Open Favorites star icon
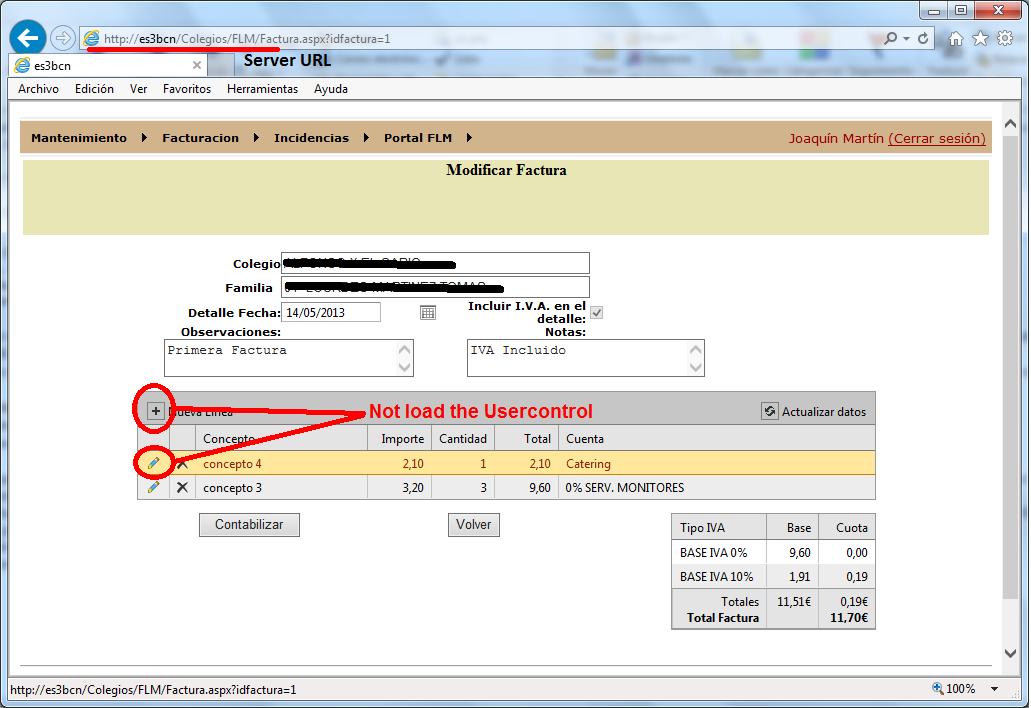The width and height of the screenshot is (1031, 708). click(x=980, y=38)
